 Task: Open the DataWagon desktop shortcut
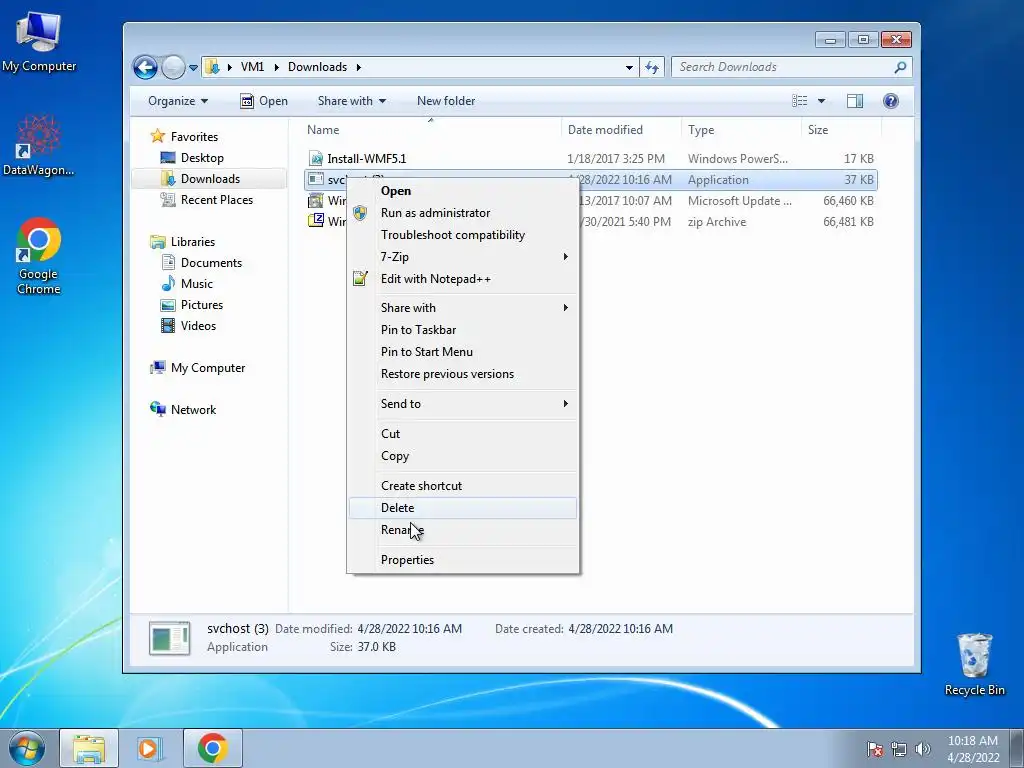(x=39, y=145)
